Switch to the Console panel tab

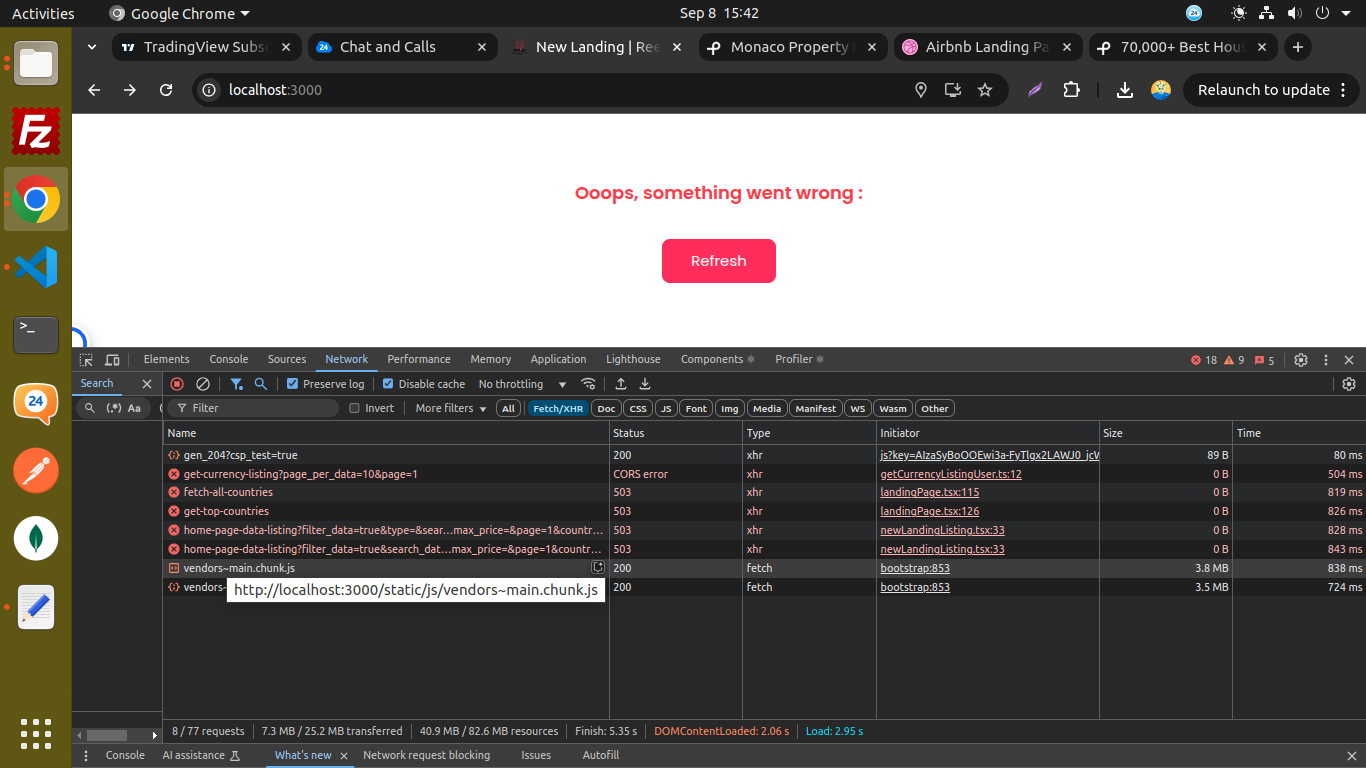point(228,360)
